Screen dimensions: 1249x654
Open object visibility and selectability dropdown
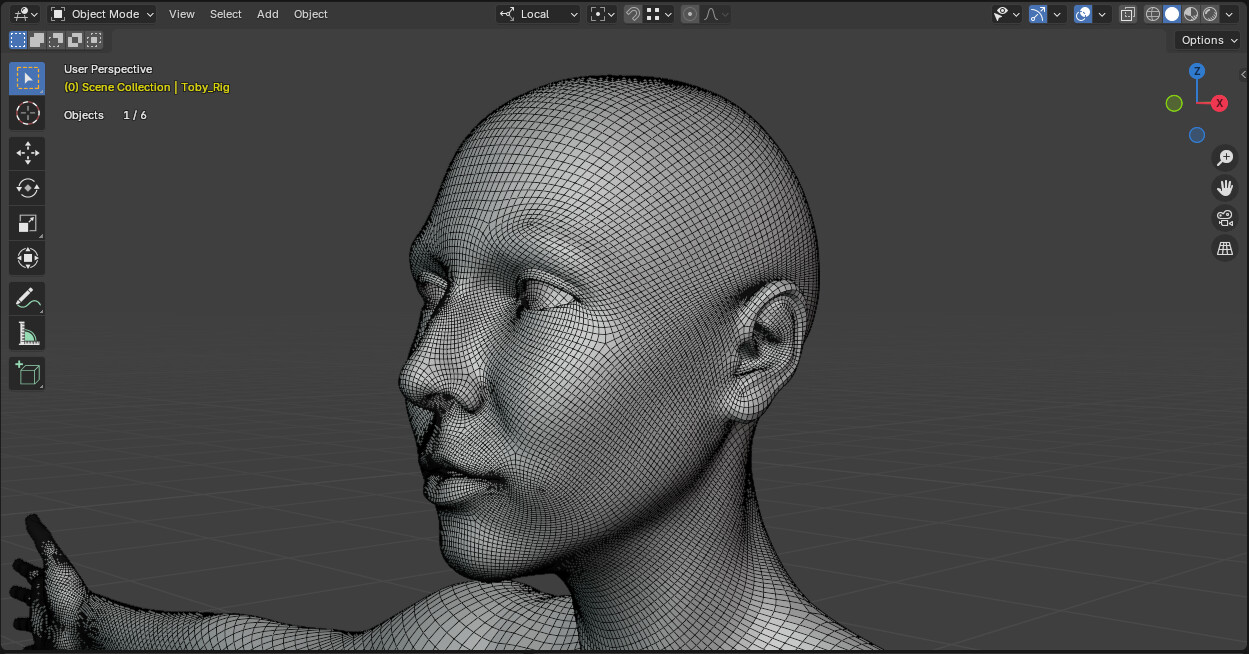point(1006,14)
